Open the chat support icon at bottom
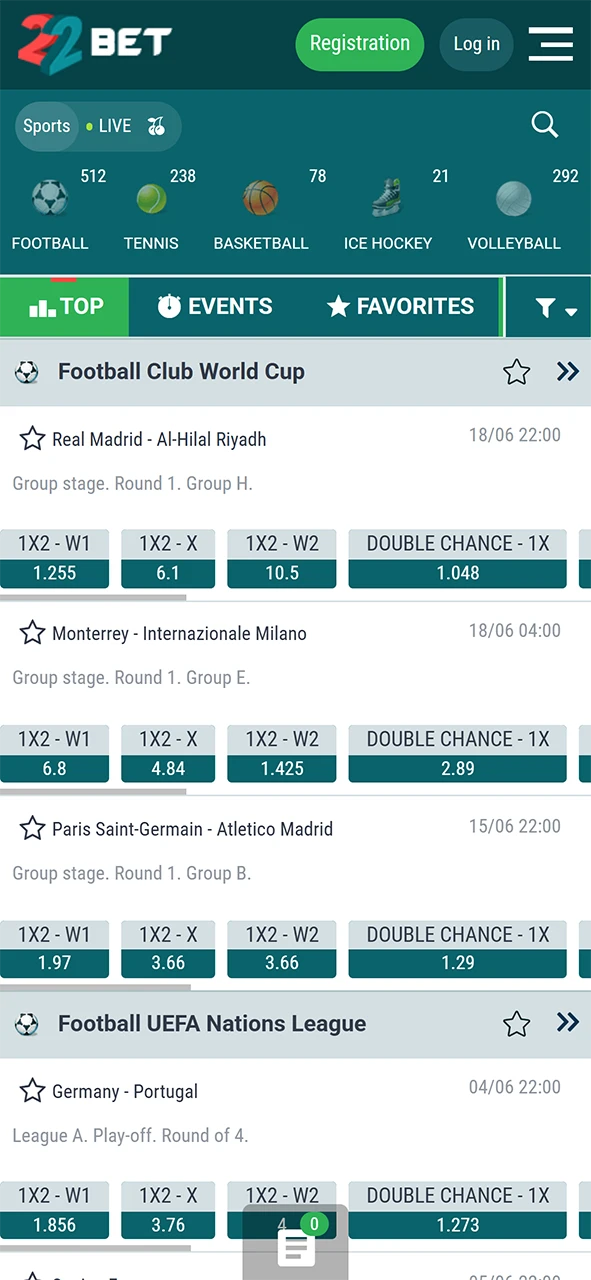Screen dimensions: 591x1280 coord(295,1249)
